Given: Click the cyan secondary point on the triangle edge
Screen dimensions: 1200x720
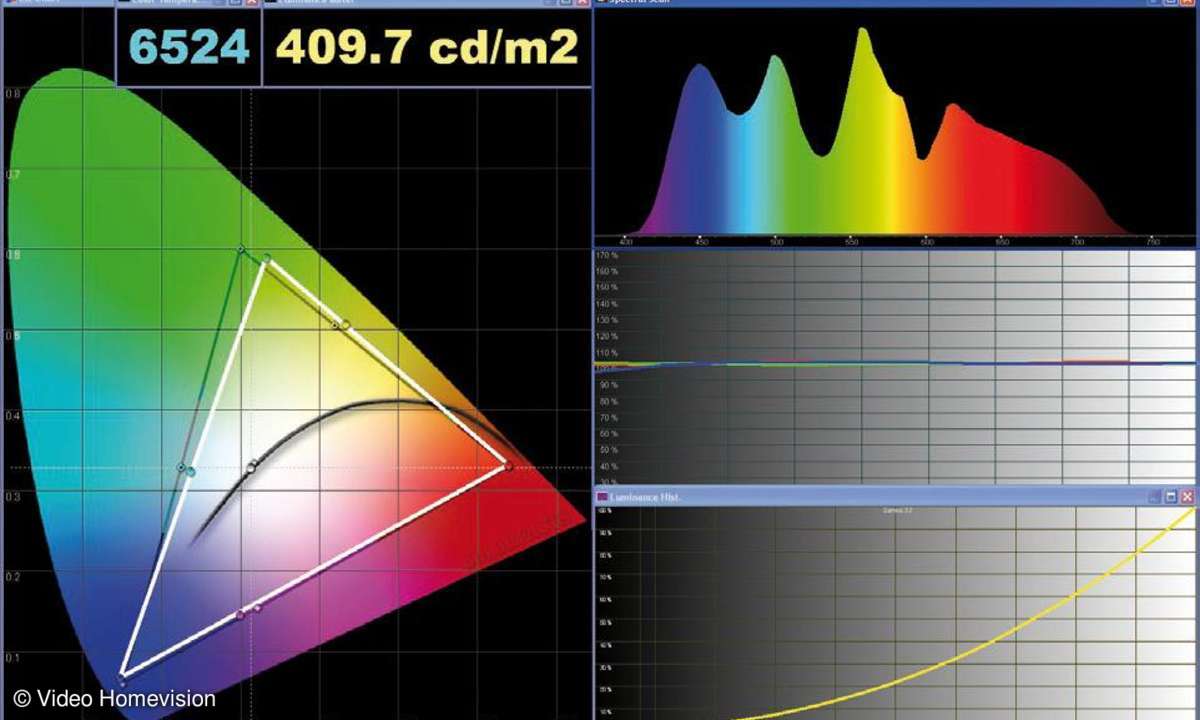Looking at the screenshot, I should click(190, 471).
